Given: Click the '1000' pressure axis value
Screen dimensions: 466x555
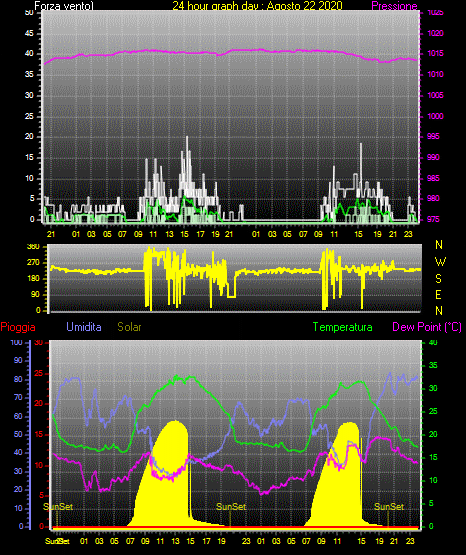Looking at the screenshot, I should coord(435,116).
